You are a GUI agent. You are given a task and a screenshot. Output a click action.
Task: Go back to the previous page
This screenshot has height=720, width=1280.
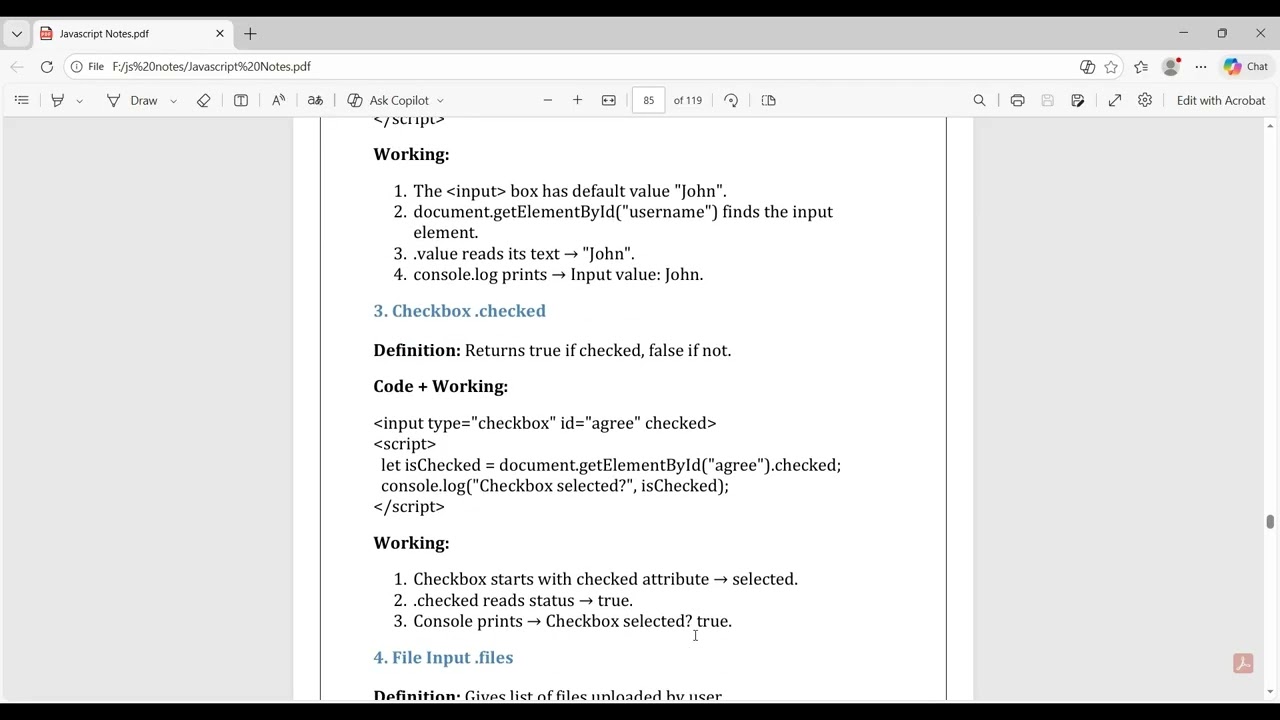pos(17,67)
